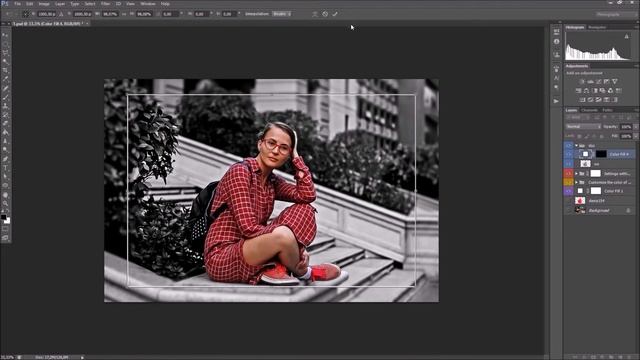640x360 pixels.
Task: Add a Vibrance adjustment
Action: coord(615,82)
